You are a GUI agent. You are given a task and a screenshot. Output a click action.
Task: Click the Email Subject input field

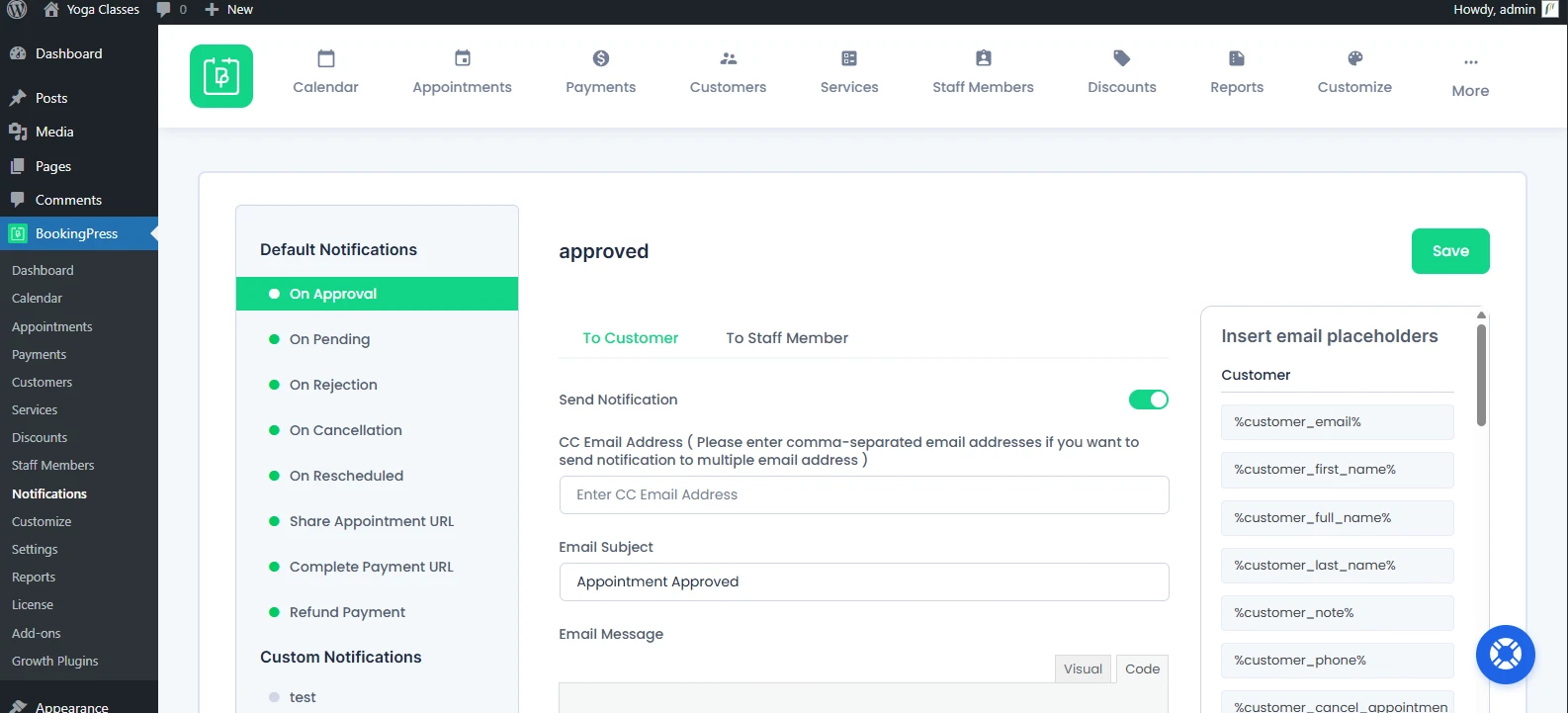point(864,581)
